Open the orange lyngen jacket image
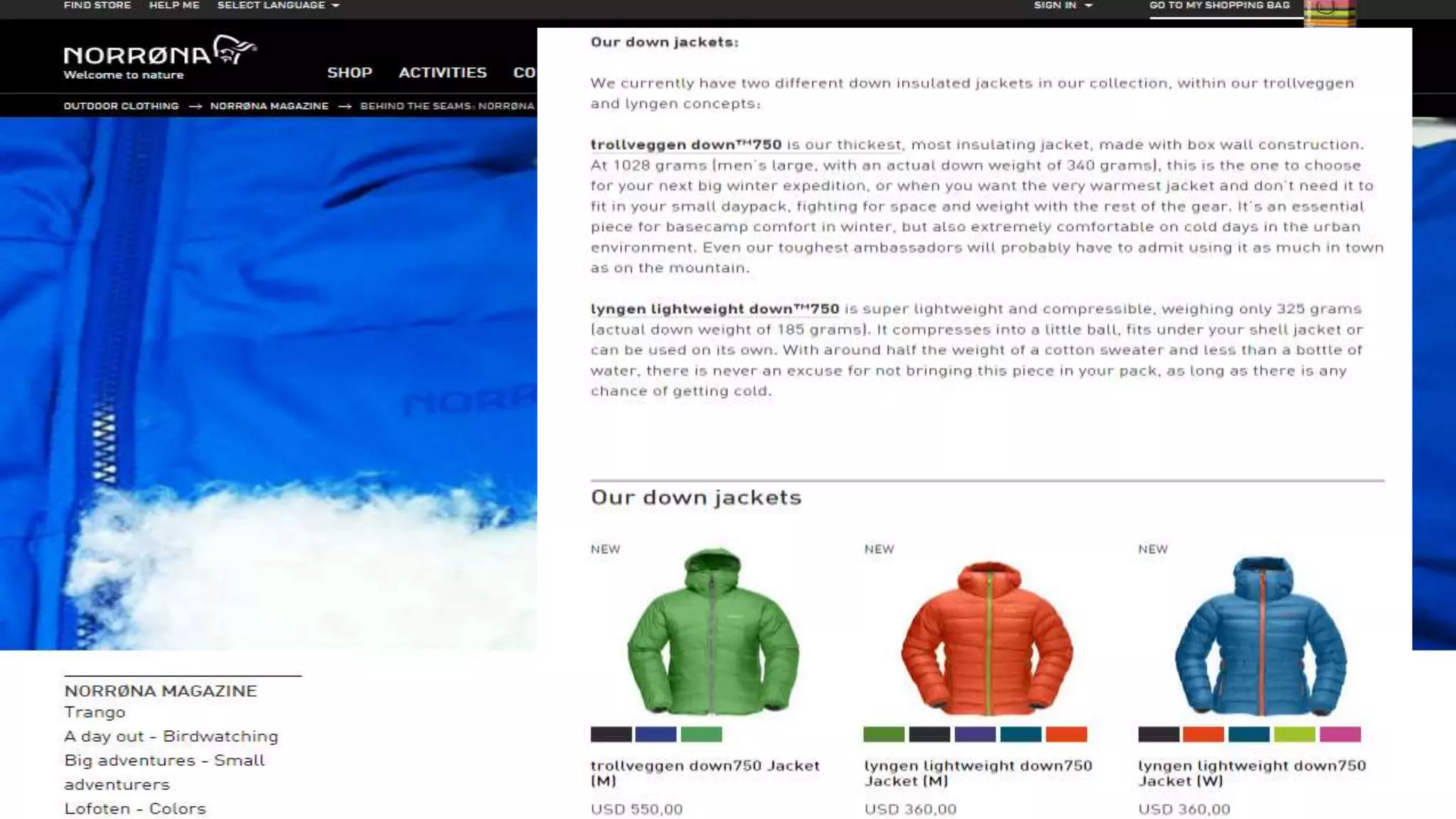This screenshot has width=1456, height=819. pyautogui.click(x=987, y=638)
